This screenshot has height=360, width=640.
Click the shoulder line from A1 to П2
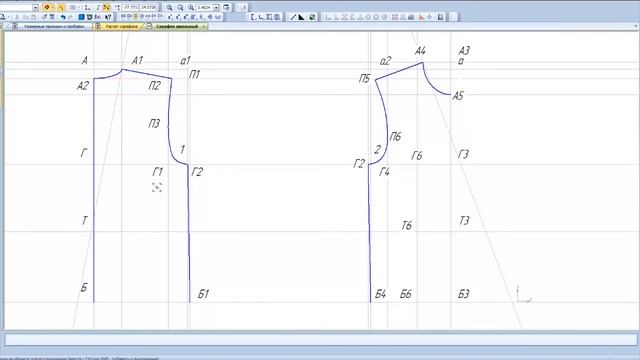pyautogui.click(x=147, y=74)
